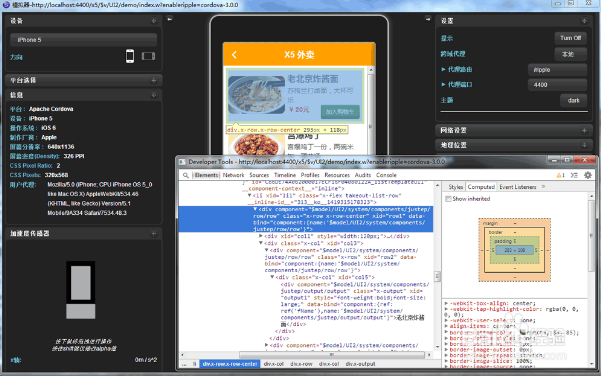
Task: Click the Turn Off display button
Action: (x=570, y=38)
